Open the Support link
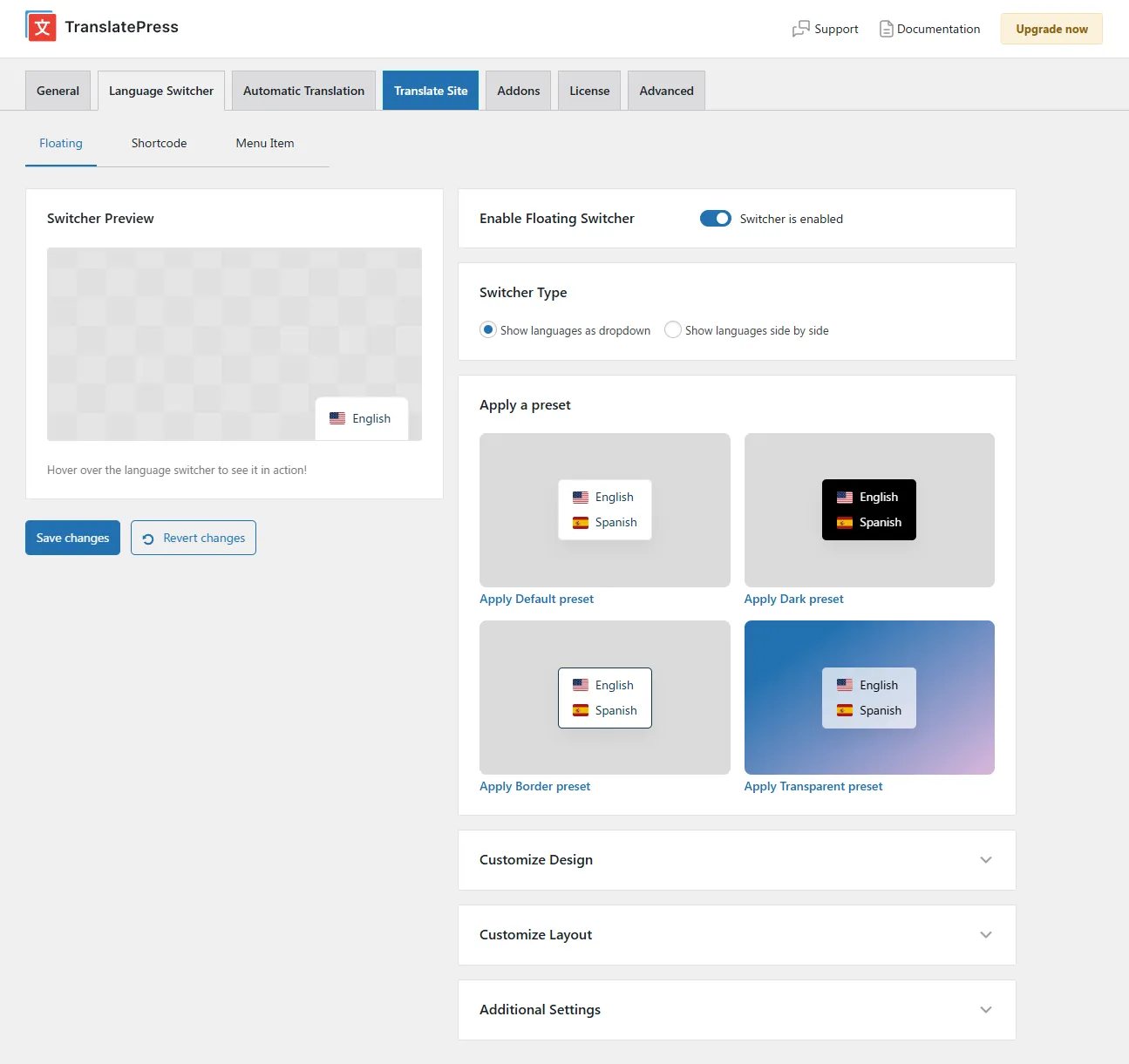 click(826, 29)
